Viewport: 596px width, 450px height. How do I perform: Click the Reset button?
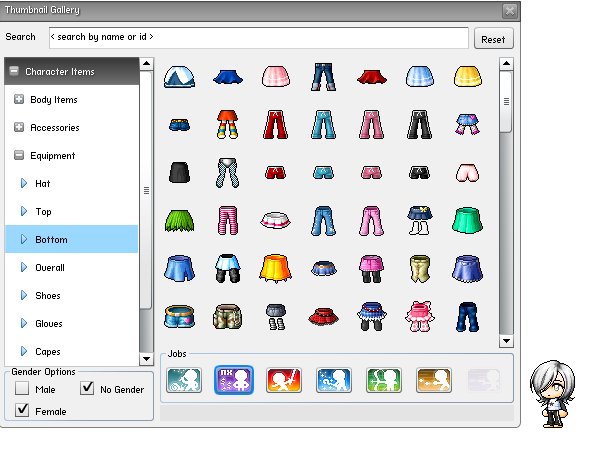[494, 38]
